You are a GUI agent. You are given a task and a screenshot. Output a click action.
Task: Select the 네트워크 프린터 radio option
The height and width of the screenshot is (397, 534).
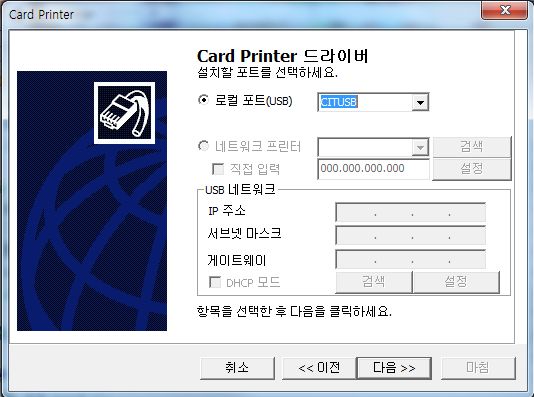(203, 146)
